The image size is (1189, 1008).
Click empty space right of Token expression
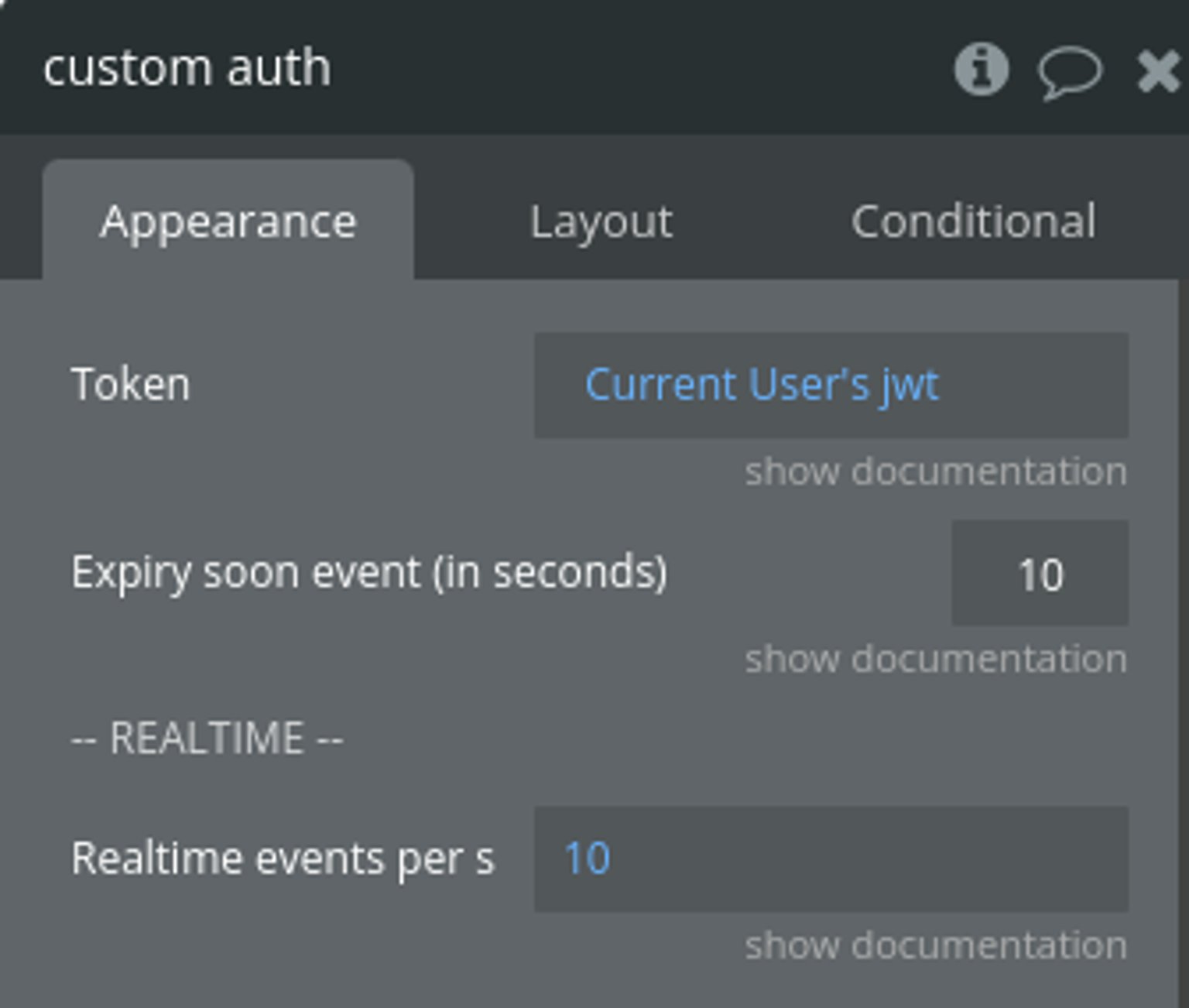pos(1037,385)
